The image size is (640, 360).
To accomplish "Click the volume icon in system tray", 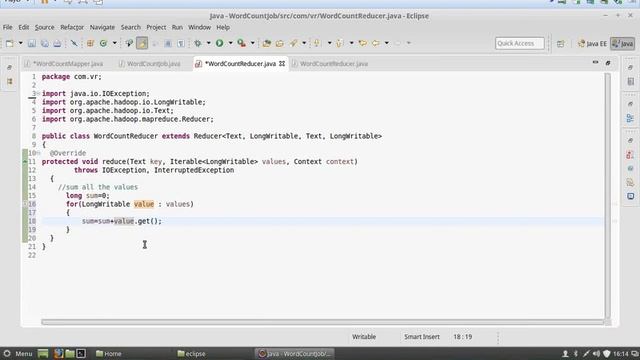I will click(596, 353).
